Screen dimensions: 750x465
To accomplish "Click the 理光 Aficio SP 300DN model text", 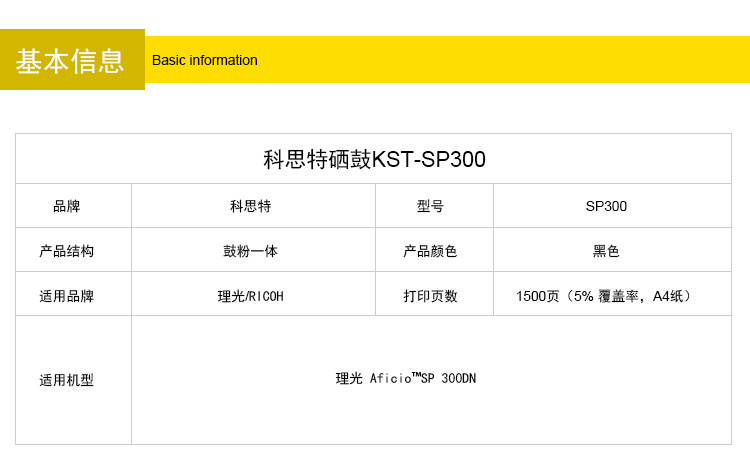I will tap(405, 379).
